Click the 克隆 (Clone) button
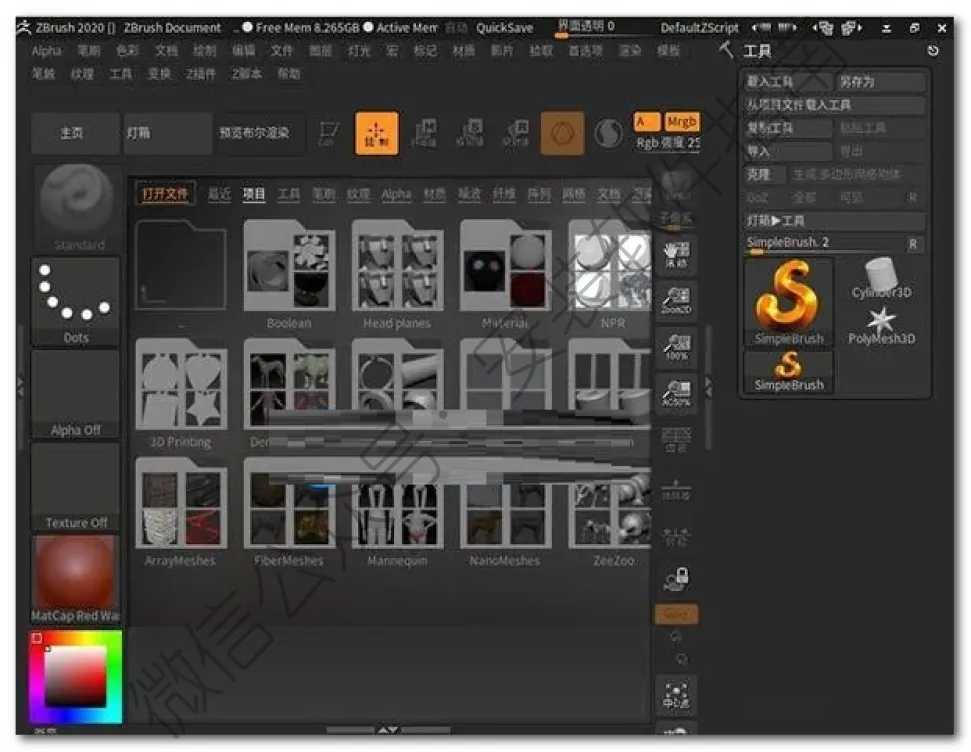 pos(765,175)
